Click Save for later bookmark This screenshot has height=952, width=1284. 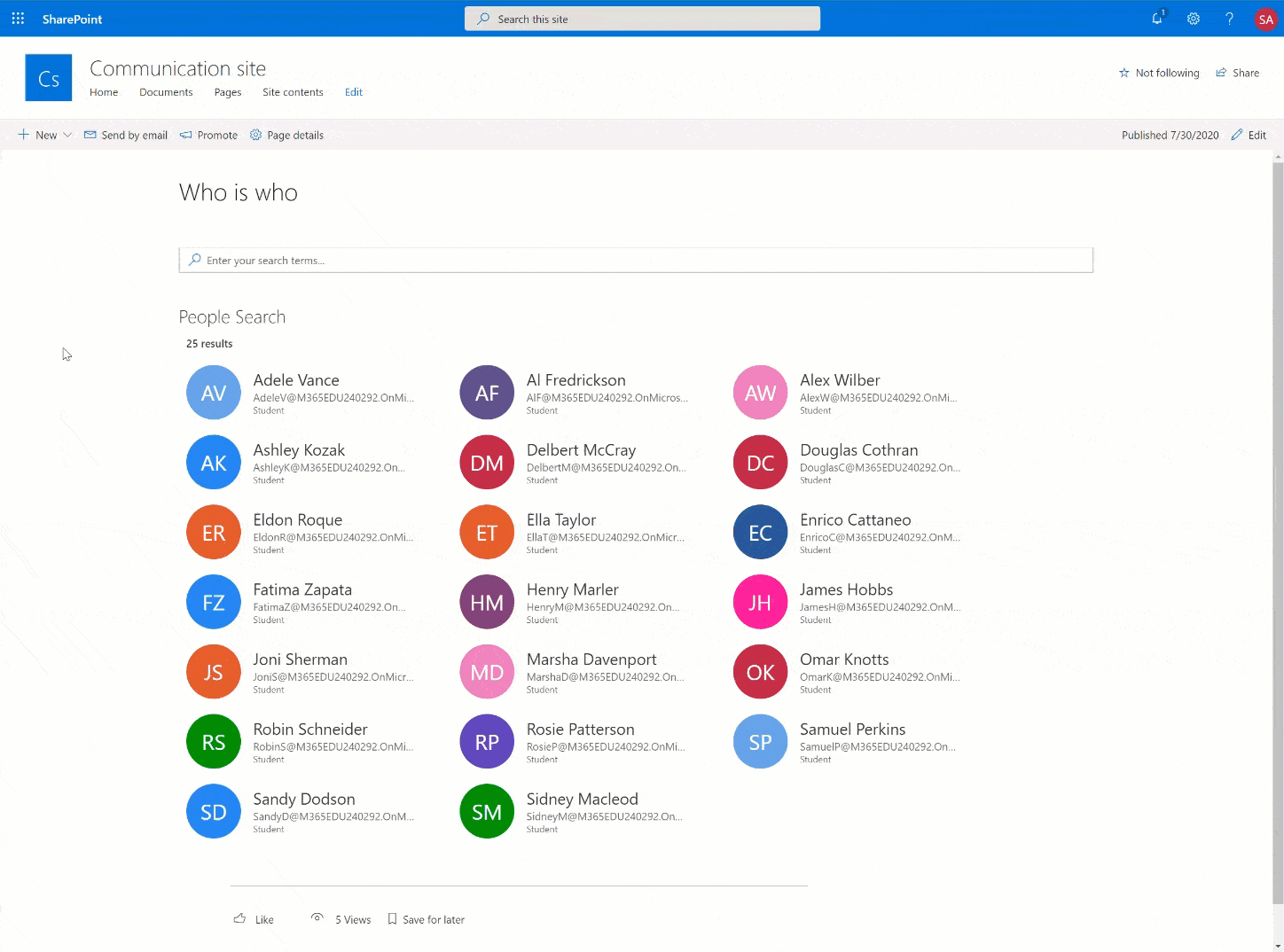[427, 919]
